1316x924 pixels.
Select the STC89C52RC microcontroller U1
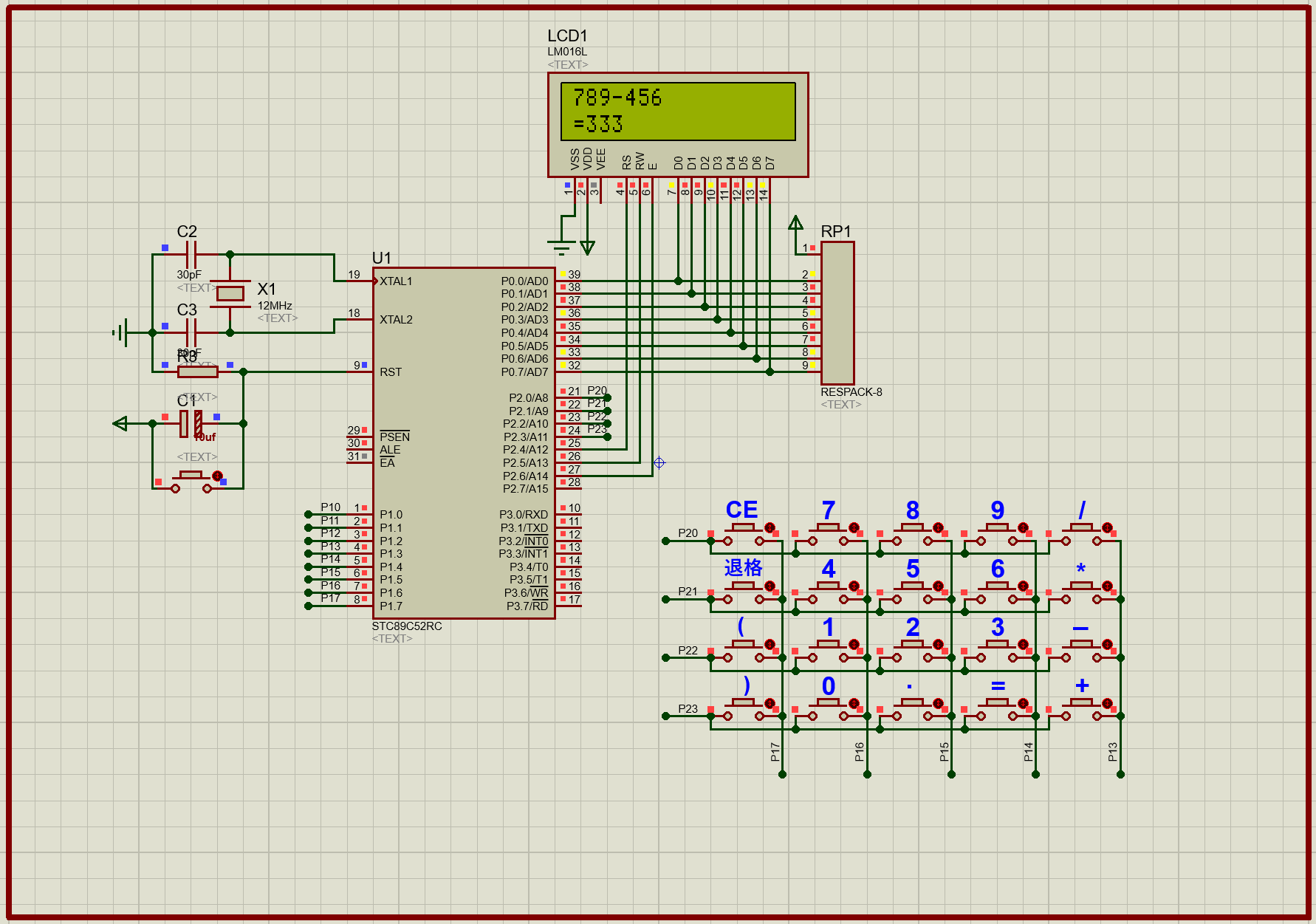pyautogui.click(x=464, y=443)
